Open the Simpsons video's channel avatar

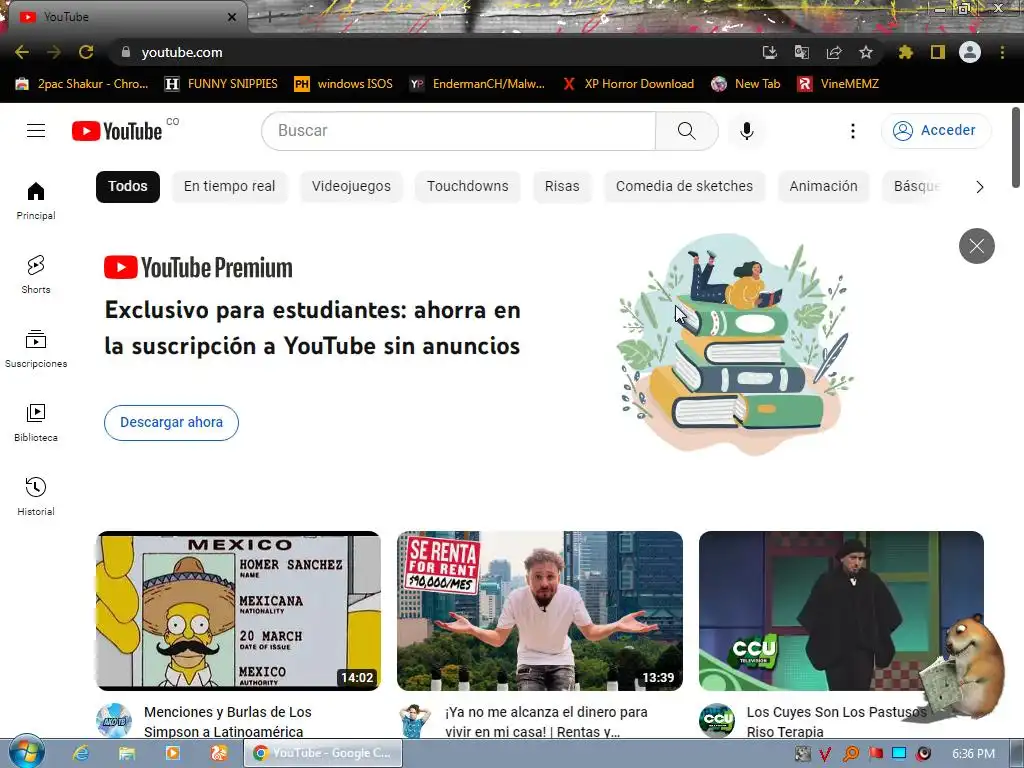coord(114,720)
